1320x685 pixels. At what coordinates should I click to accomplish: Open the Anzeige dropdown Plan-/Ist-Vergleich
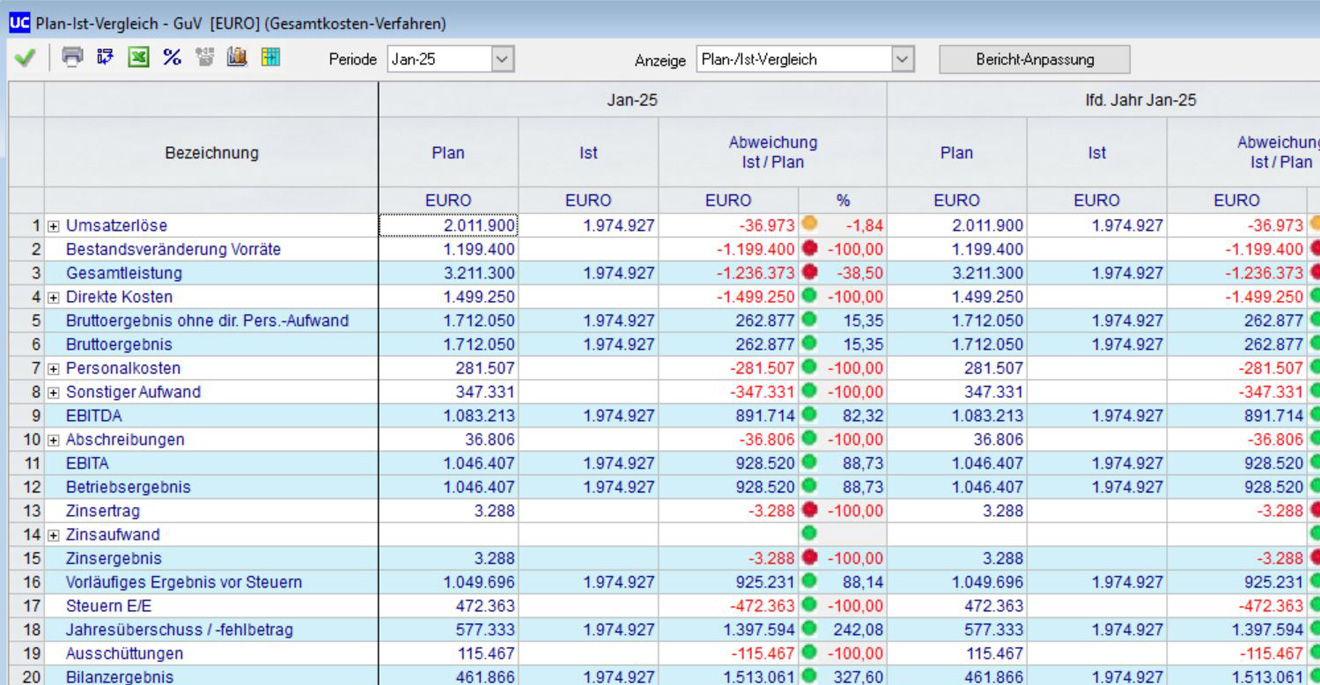tap(902, 59)
